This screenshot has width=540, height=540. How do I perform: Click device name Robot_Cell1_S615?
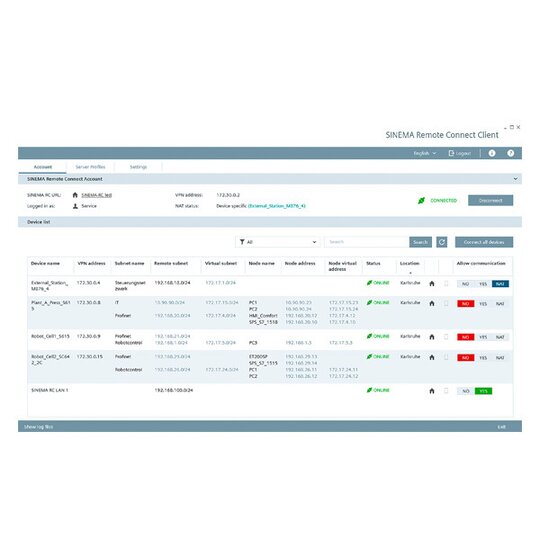[50, 336]
